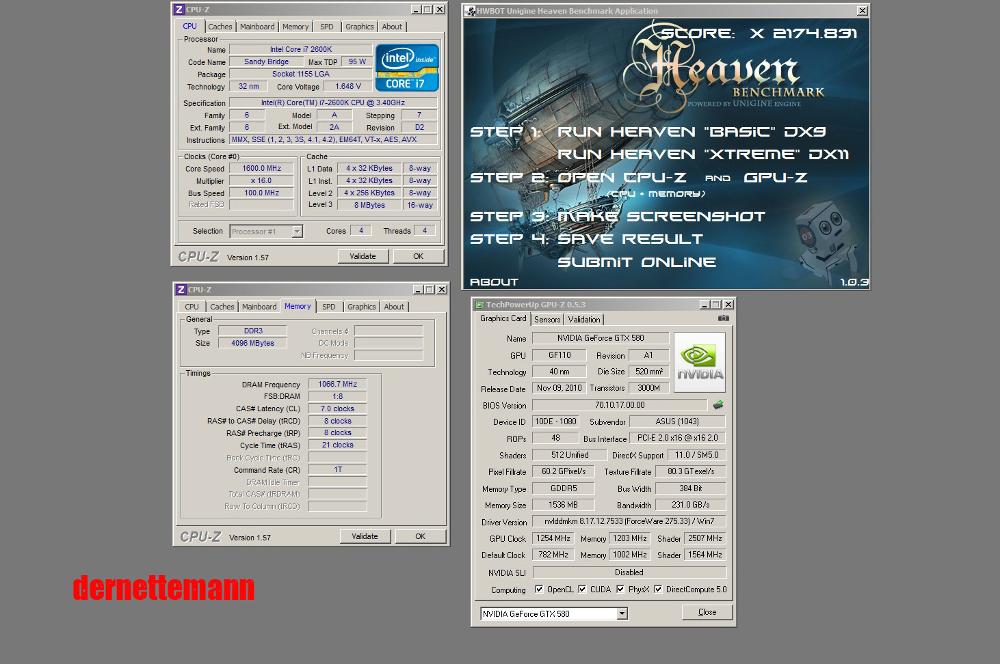The width and height of the screenshot is (1000, 664).
Task: Toggle the DirectCompute 5.0 checkbox
Action: click(658, 589)
